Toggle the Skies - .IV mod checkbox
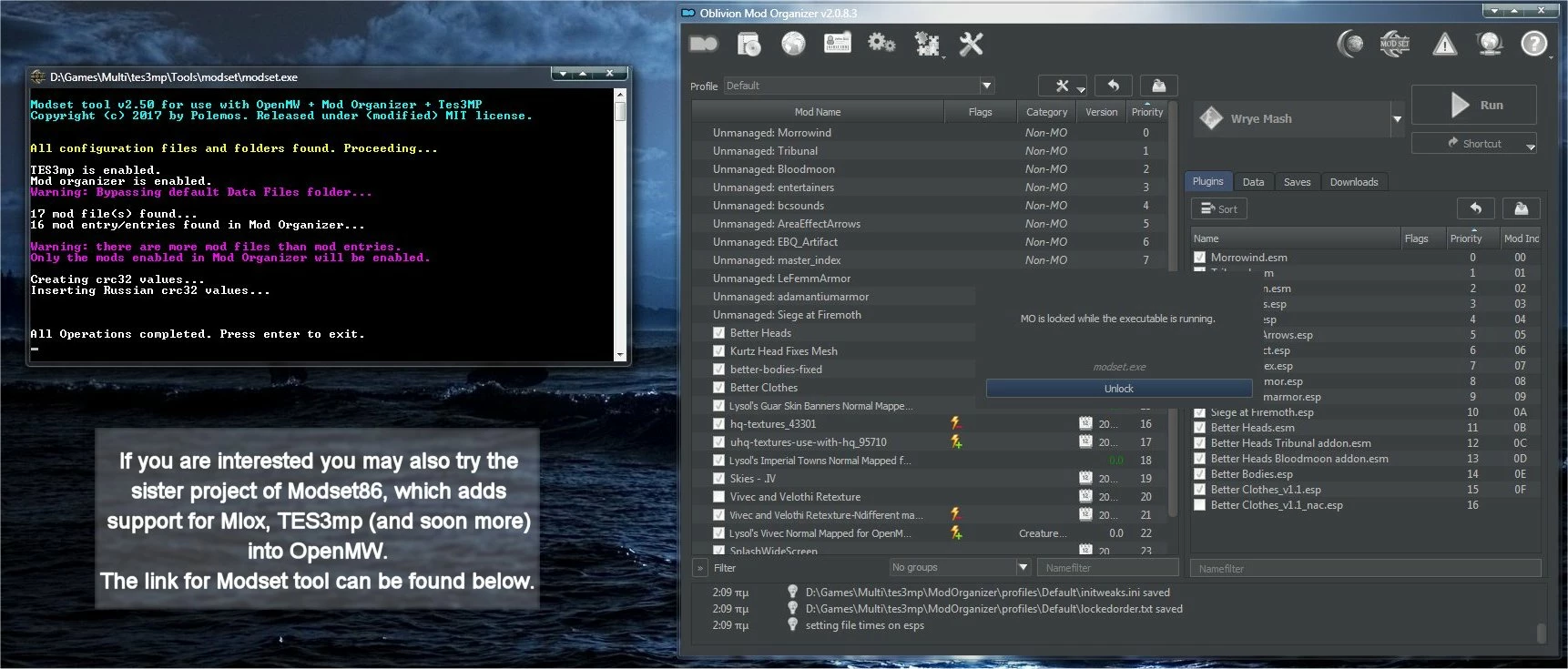Viewport: 1568px width, 669px height. click(x=718, y=479)
